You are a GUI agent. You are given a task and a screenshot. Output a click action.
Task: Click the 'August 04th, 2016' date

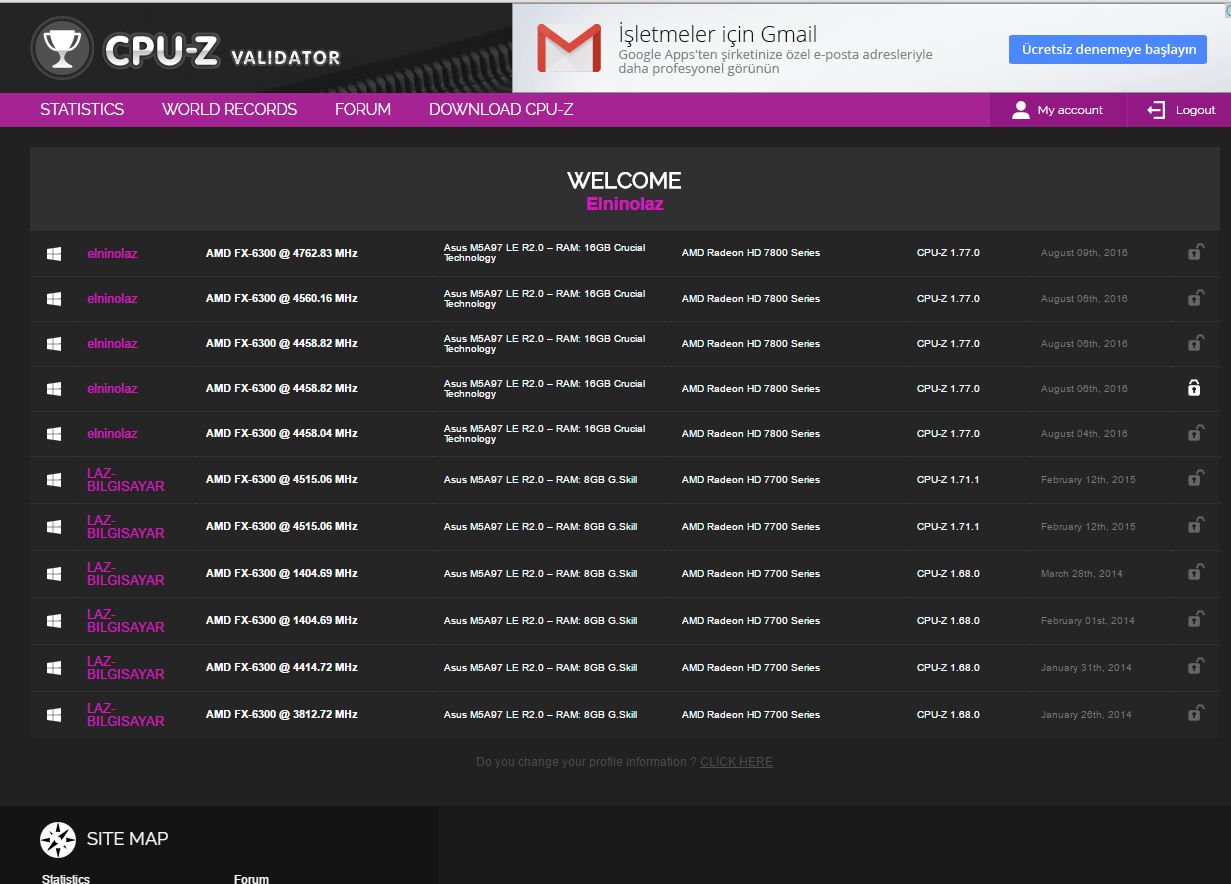1084,434
